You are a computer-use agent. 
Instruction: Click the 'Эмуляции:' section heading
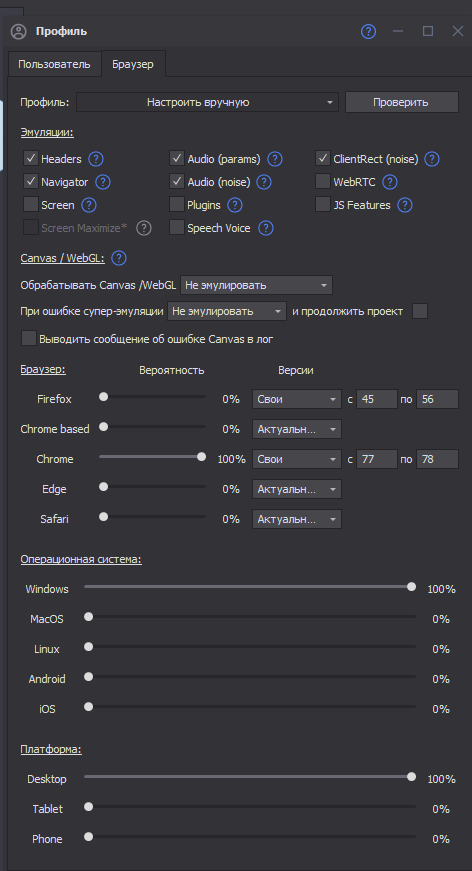click(x=47, y=133)
